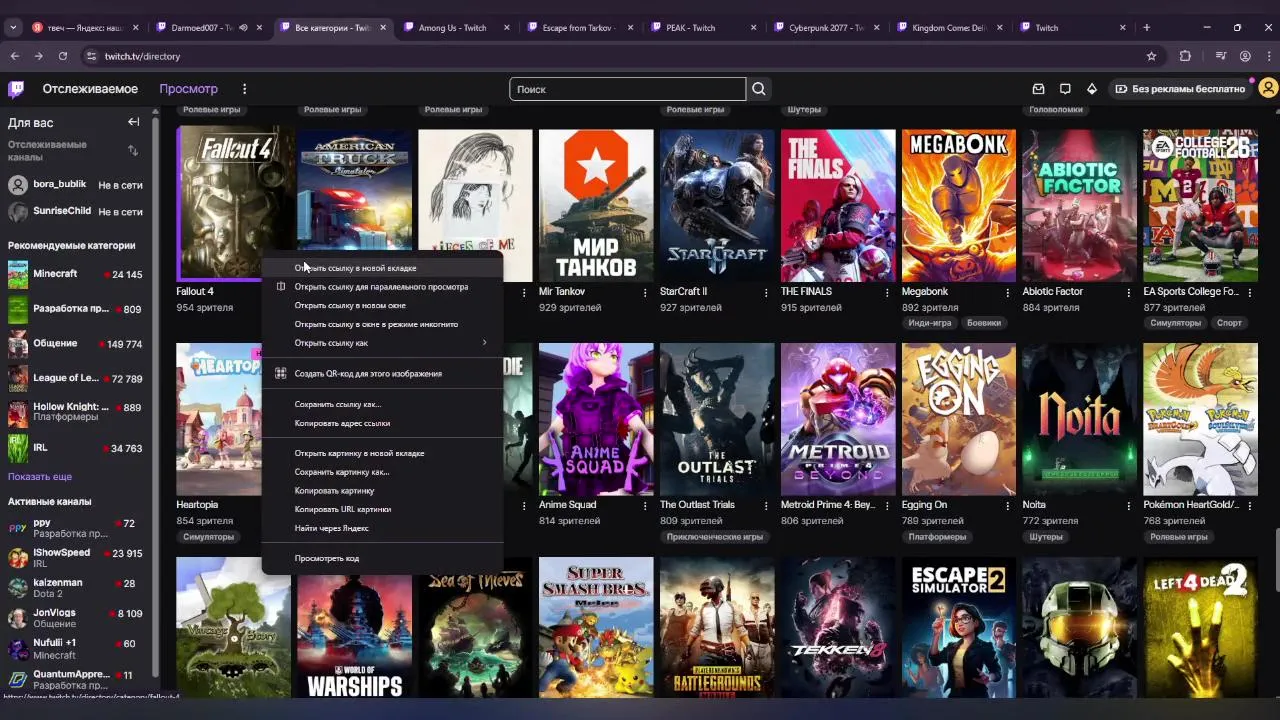This screenshot has width=1280, height=720.
Task: Open the Отслеживаемое navigation link
Action: point(90,89)
